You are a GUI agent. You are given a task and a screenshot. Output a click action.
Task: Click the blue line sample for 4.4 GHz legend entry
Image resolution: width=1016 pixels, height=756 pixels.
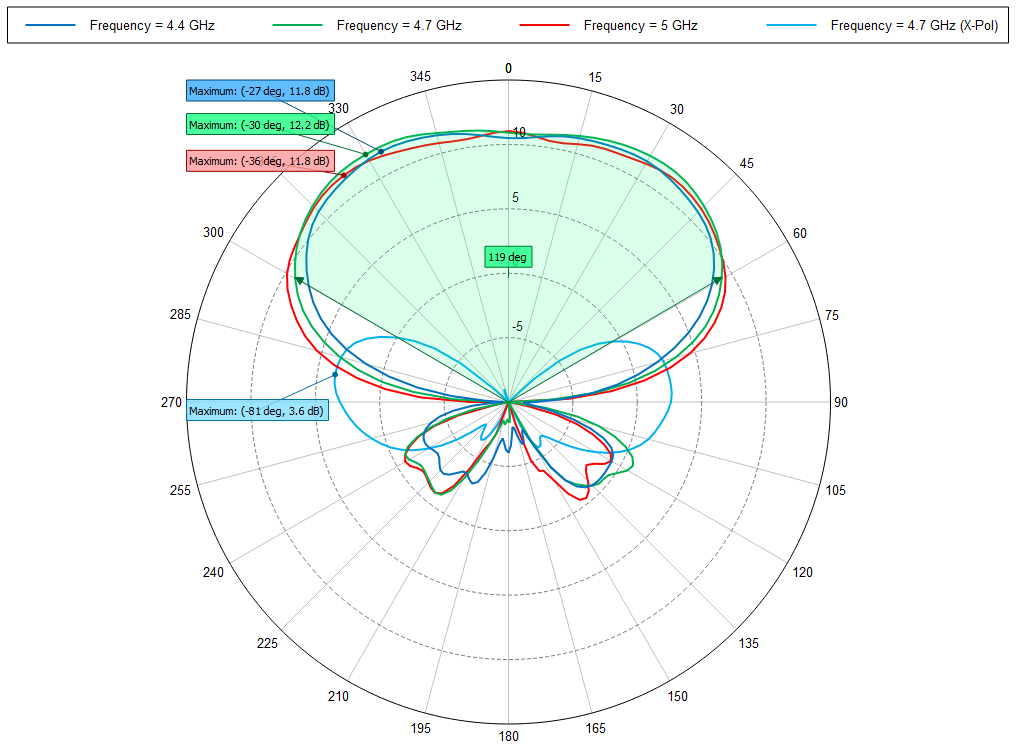tap(51, 26)
